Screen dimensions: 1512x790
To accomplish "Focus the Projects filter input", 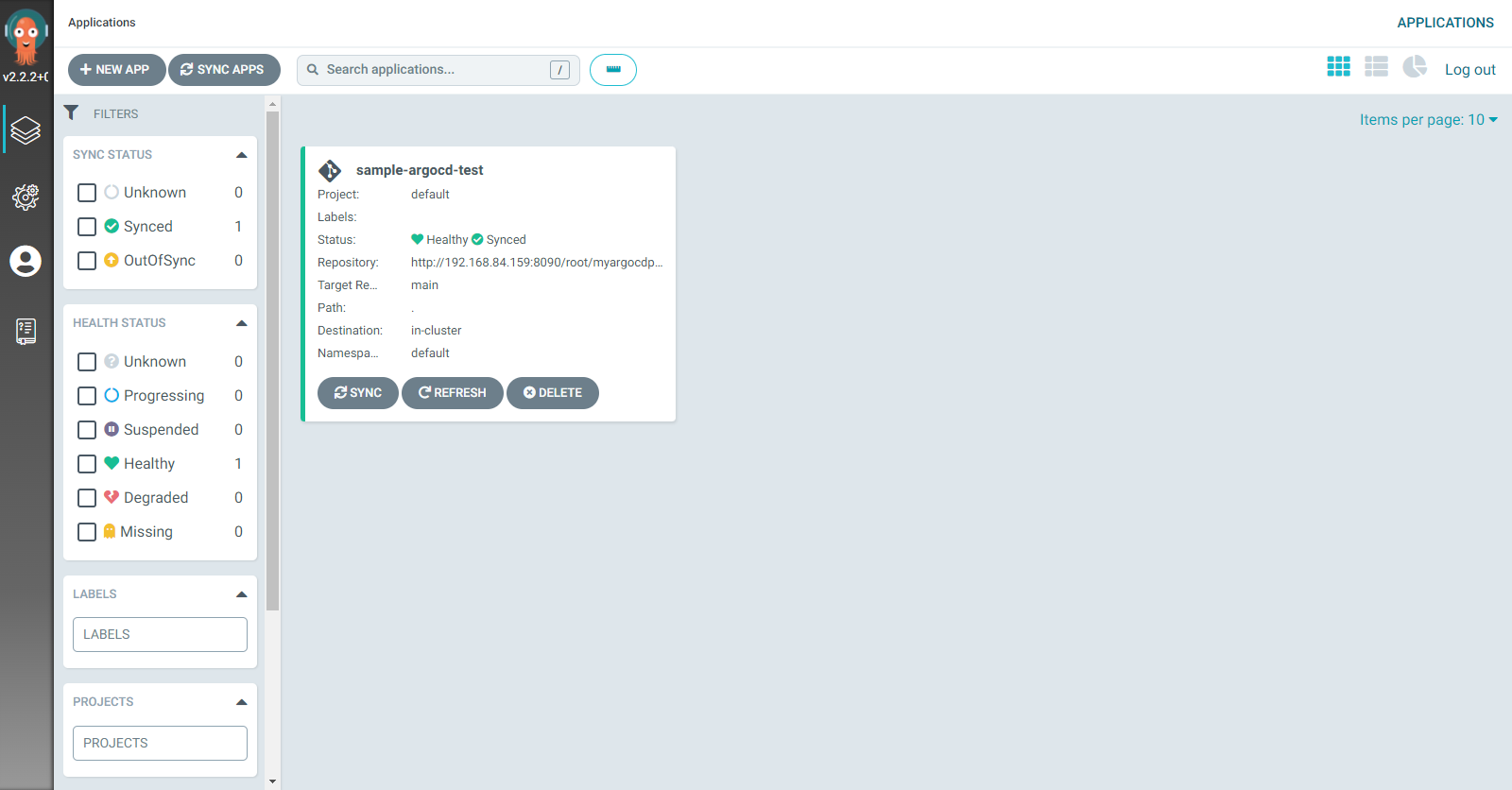I will pos(160,743).
